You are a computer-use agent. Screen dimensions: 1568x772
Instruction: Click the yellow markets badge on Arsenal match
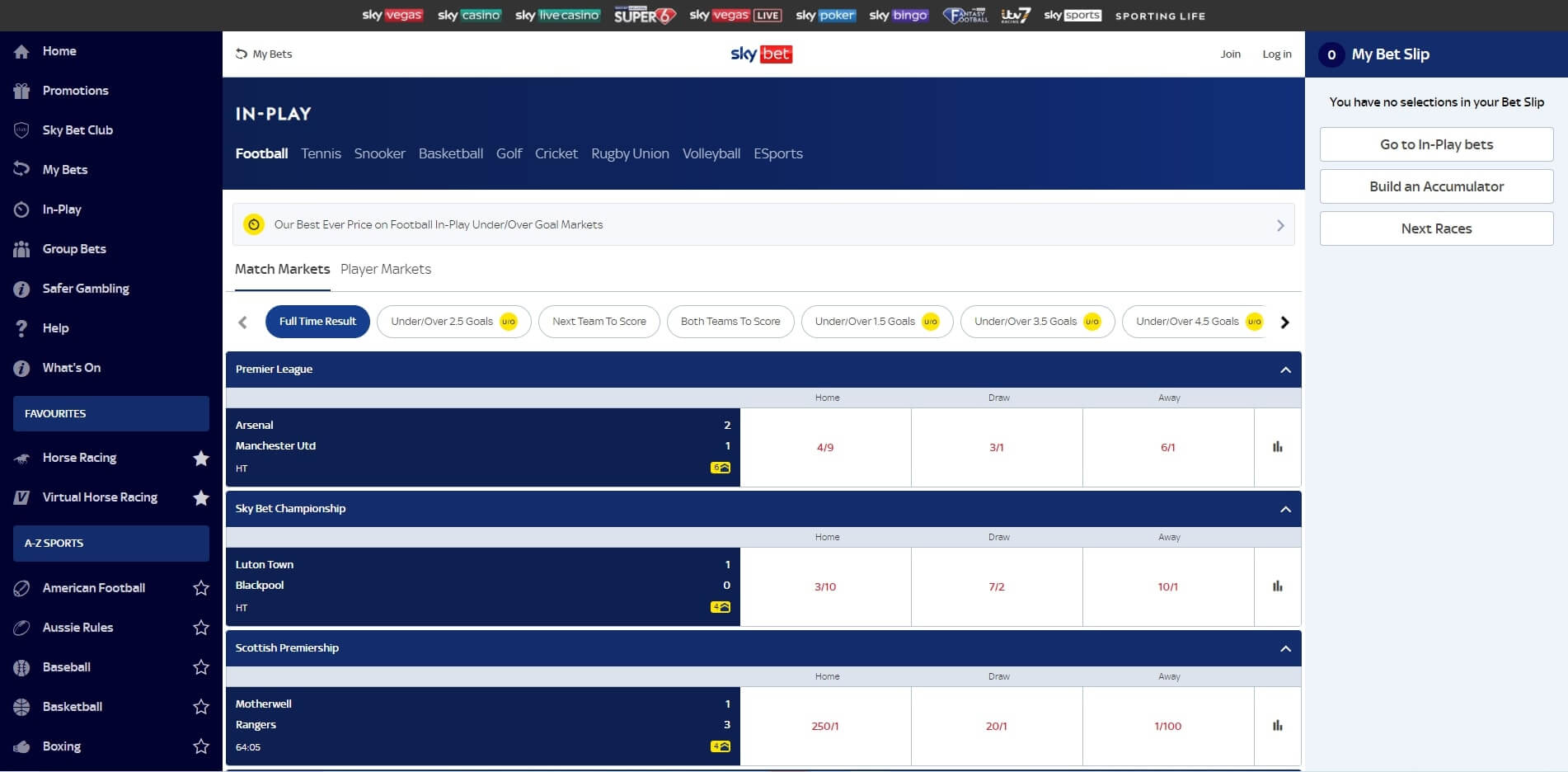pyautogui.click(x=721, y=468)
